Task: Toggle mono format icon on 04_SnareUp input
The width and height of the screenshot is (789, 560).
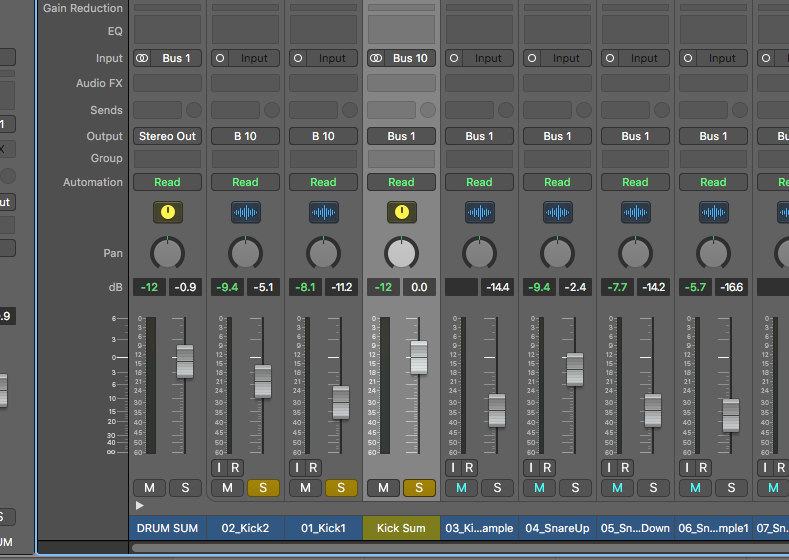Action: pyautogui.click(x=532, y=58)
